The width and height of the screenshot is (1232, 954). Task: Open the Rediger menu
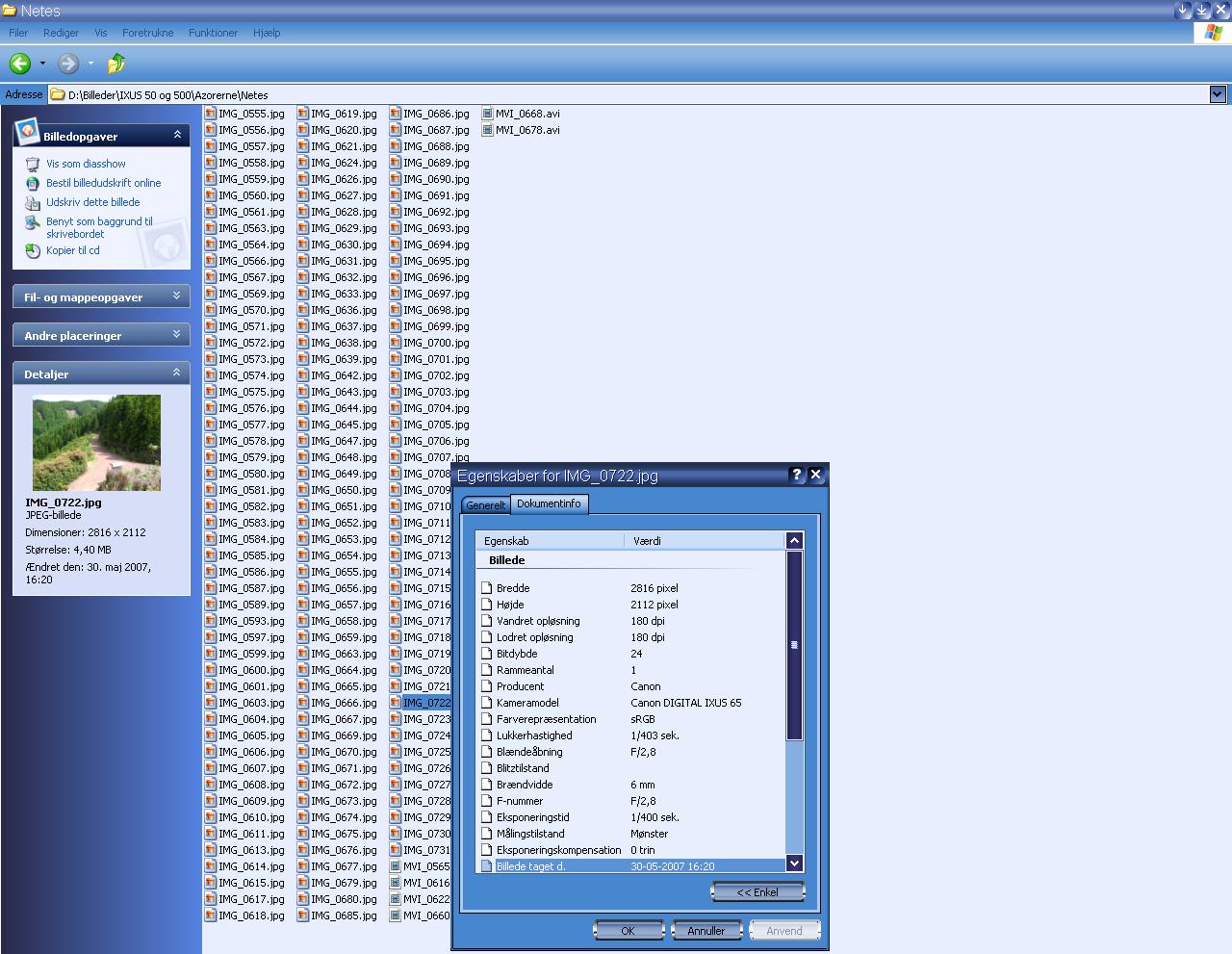(x=61, y=33)
